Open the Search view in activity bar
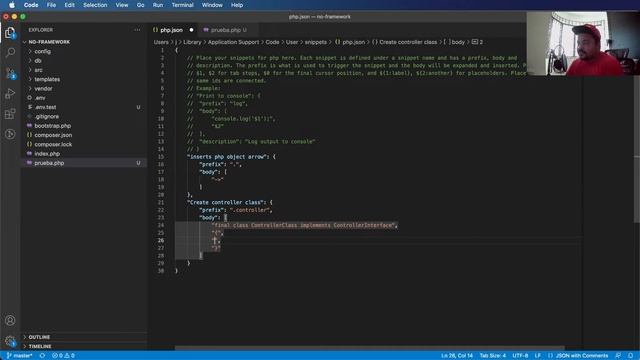 10,53
